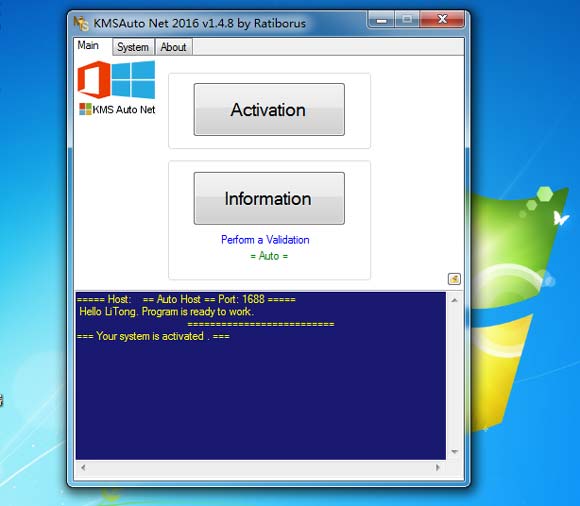Click the Office and Windows logo image
The height and width of the screenshot is (506, 580).
pos(116,80)
